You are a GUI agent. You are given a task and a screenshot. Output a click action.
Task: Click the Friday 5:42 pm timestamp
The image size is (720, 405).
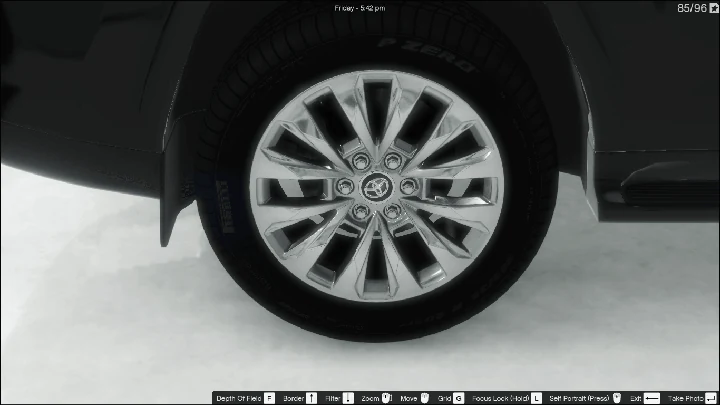pyautogui.click(x=360, y=8)
